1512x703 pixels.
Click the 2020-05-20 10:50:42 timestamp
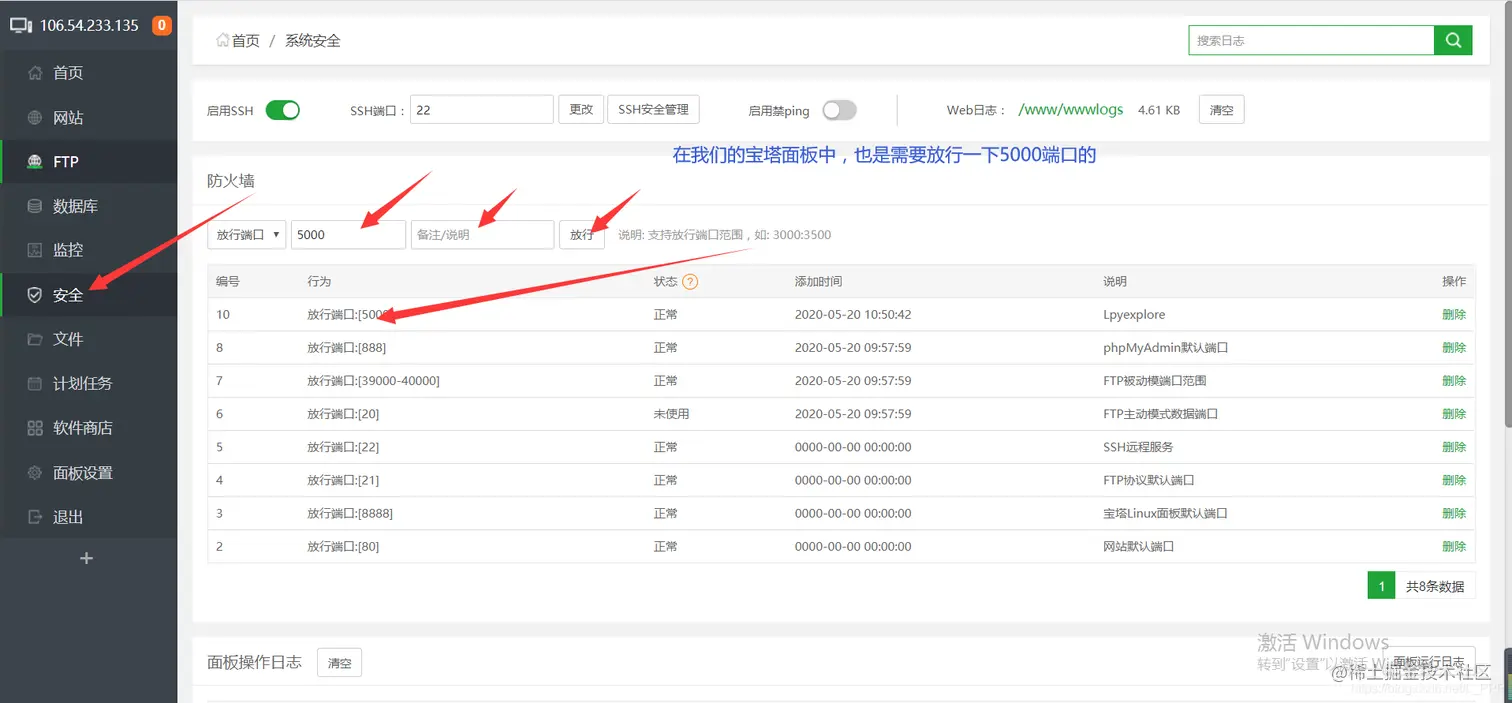pos(853,314)
